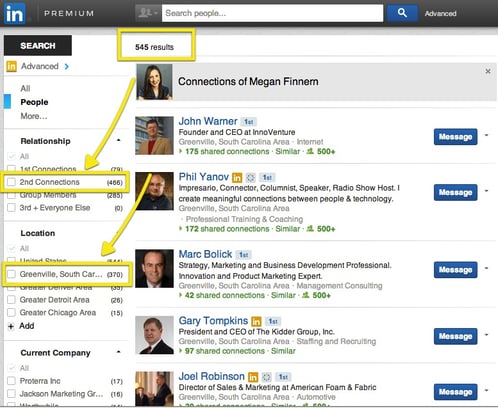
Task: Message Marc Bolick
Action: point(455,270)
